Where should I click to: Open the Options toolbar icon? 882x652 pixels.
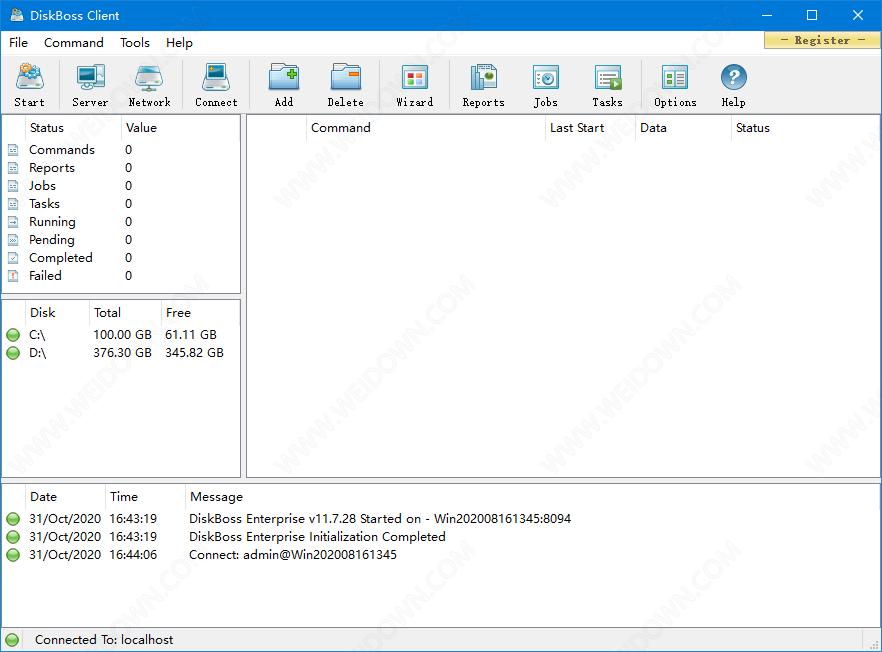click(x=675, y=77)
